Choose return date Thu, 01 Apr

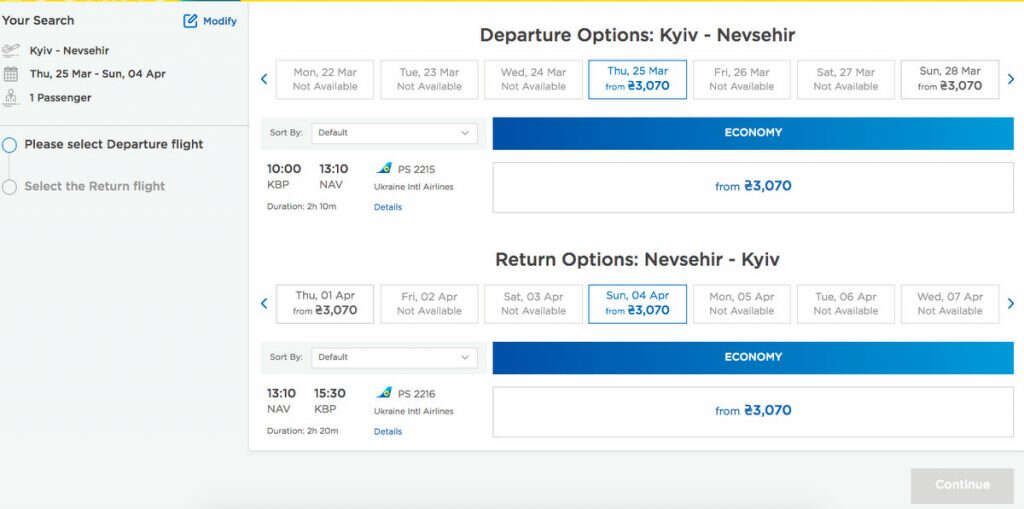pyautogui.click(x=325, y=303)
